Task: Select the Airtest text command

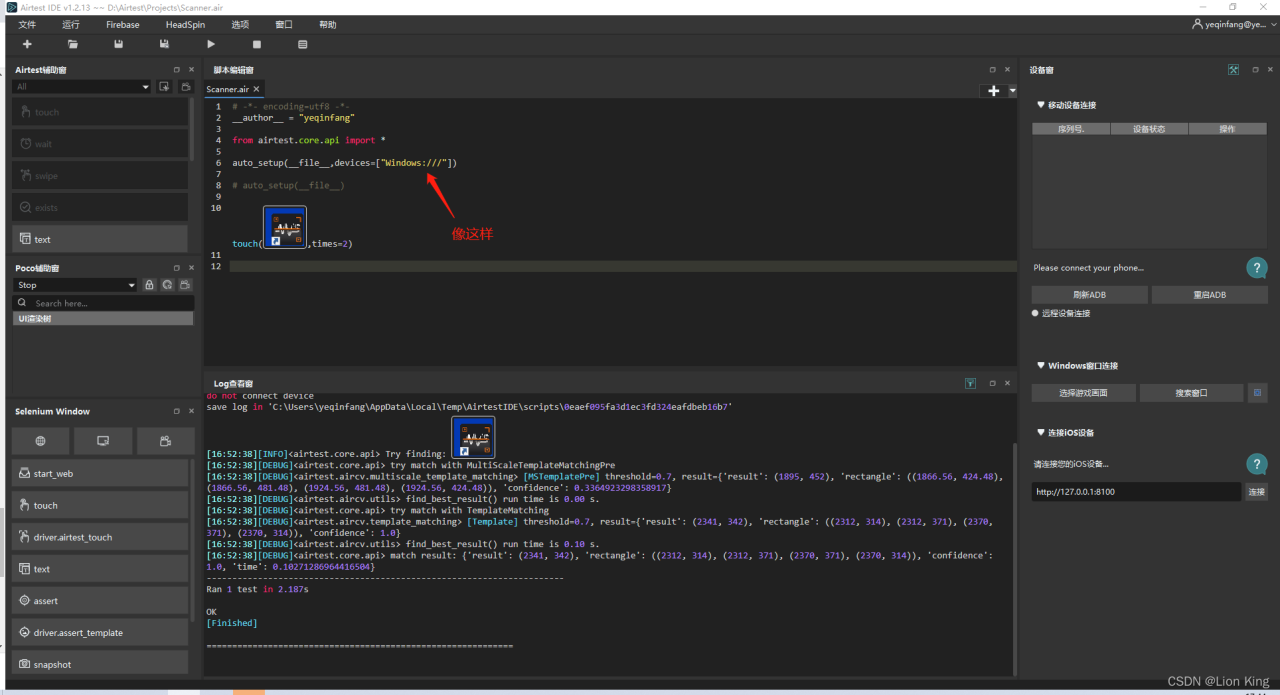Action: [x=100, y=239]
